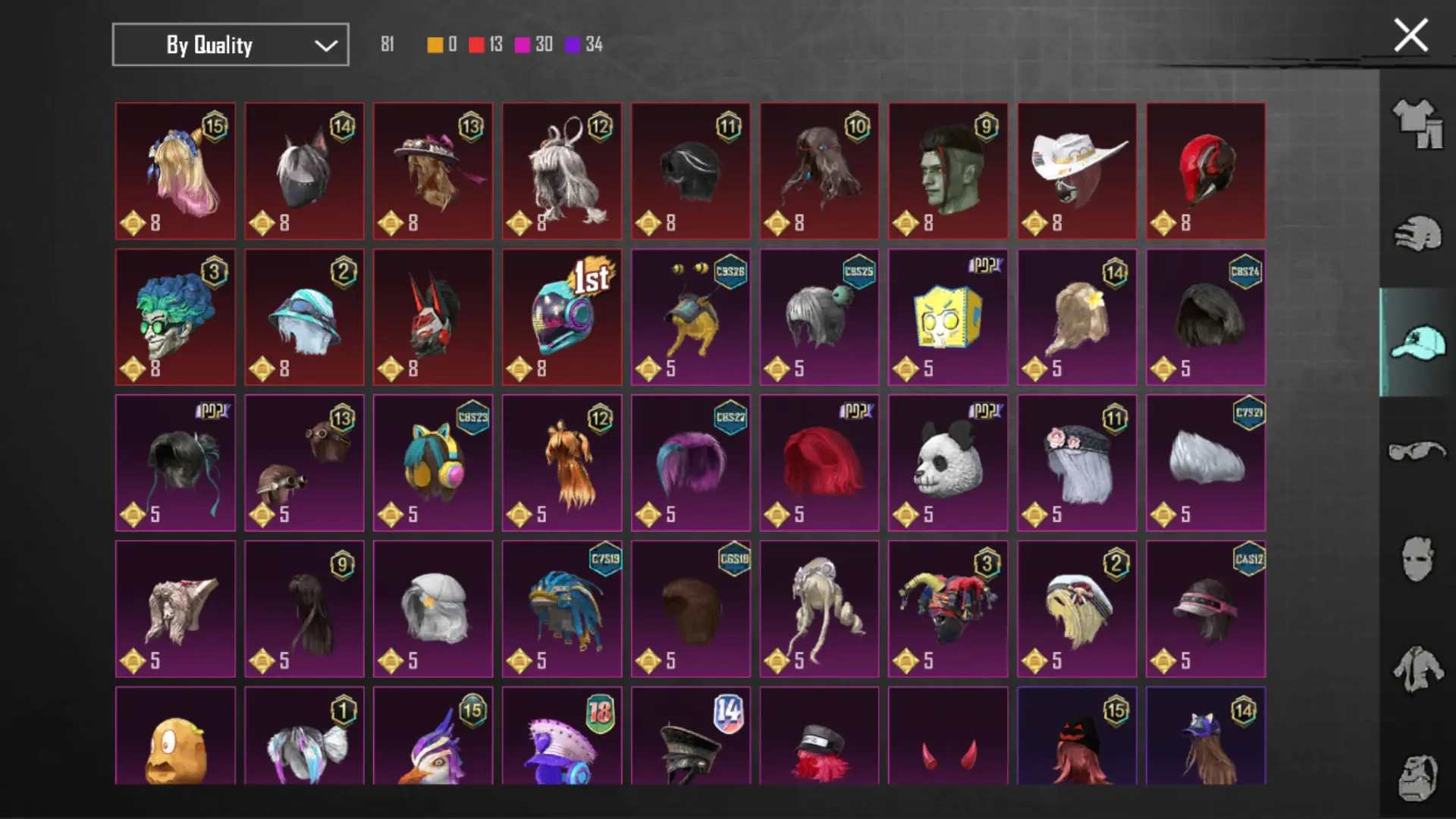Viewport: 1456px width, 819px height.
Task: Select the white cowboy hat item
Action: (x=1077, y=171)
